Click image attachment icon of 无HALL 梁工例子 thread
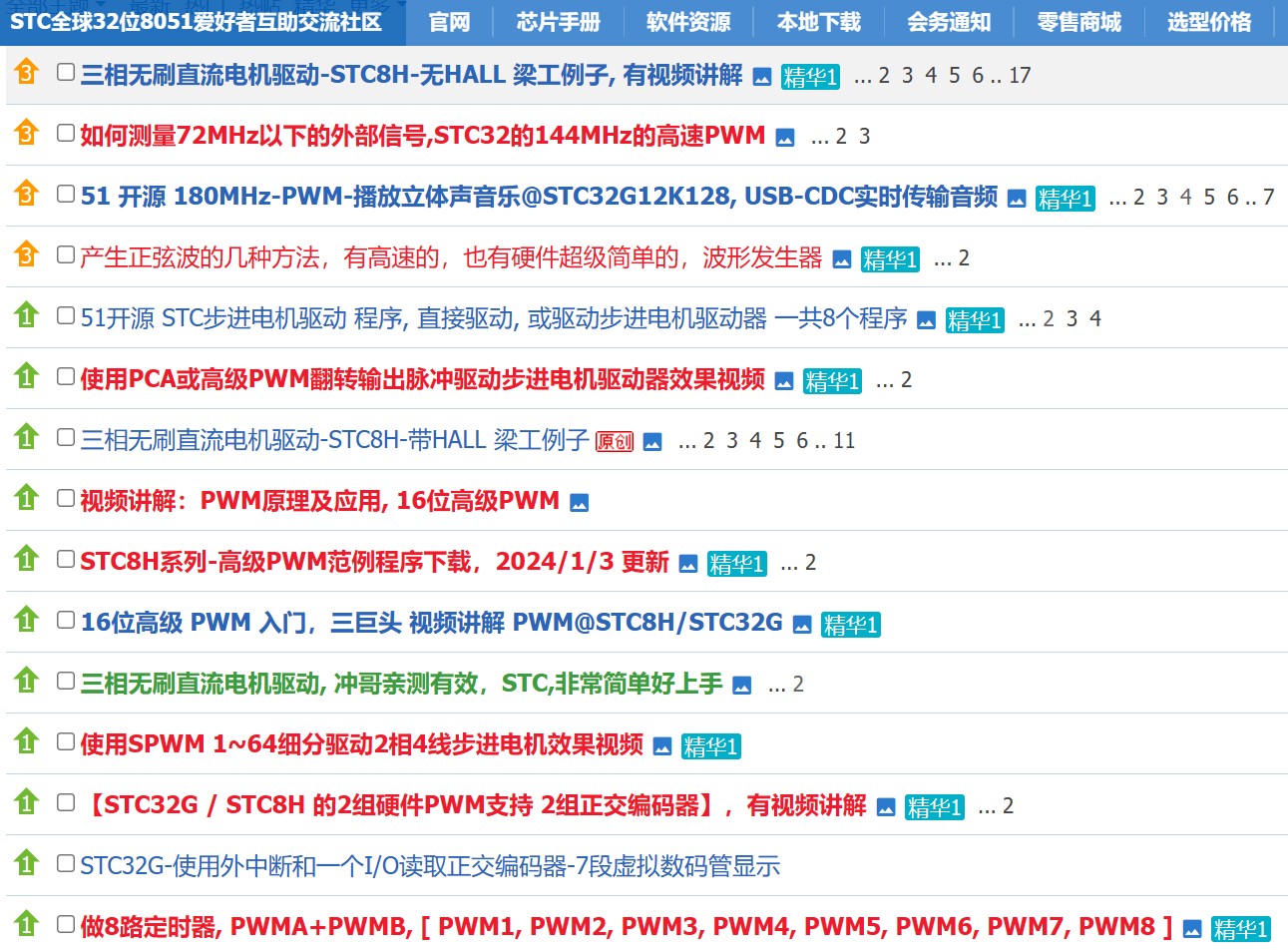 coord(762,77)
